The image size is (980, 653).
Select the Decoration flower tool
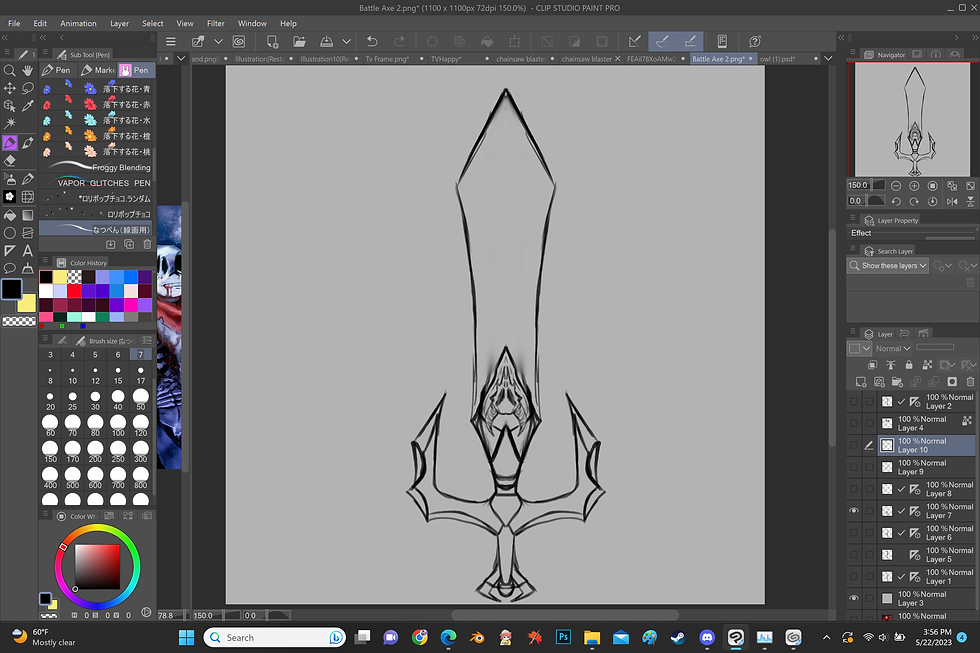[x=9, y=197]
